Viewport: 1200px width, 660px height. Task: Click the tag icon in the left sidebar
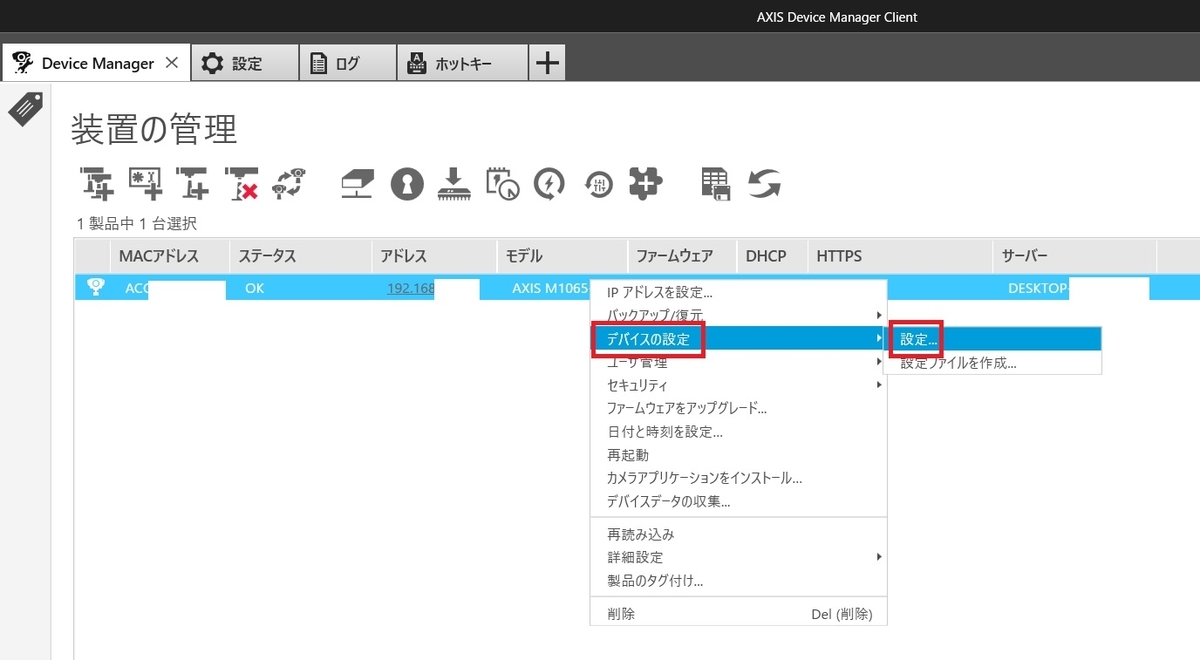click(25, 108)
